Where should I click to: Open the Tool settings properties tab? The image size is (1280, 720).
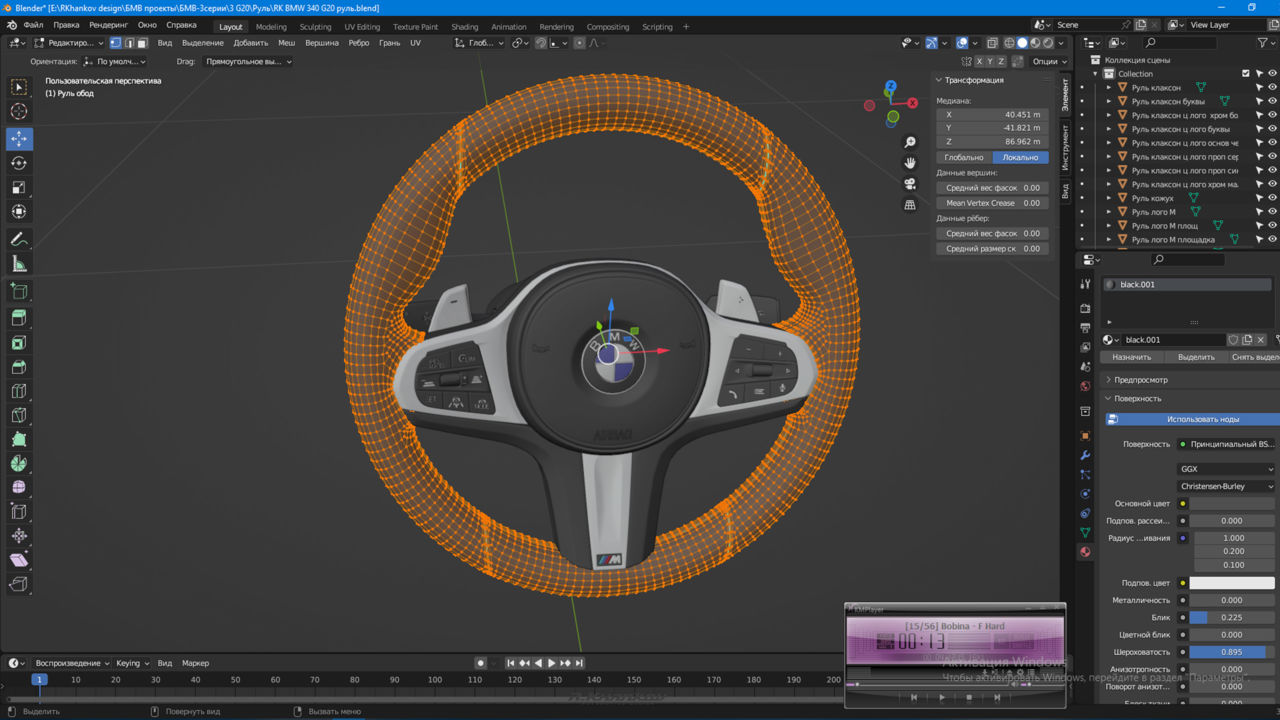[1085, 284]
